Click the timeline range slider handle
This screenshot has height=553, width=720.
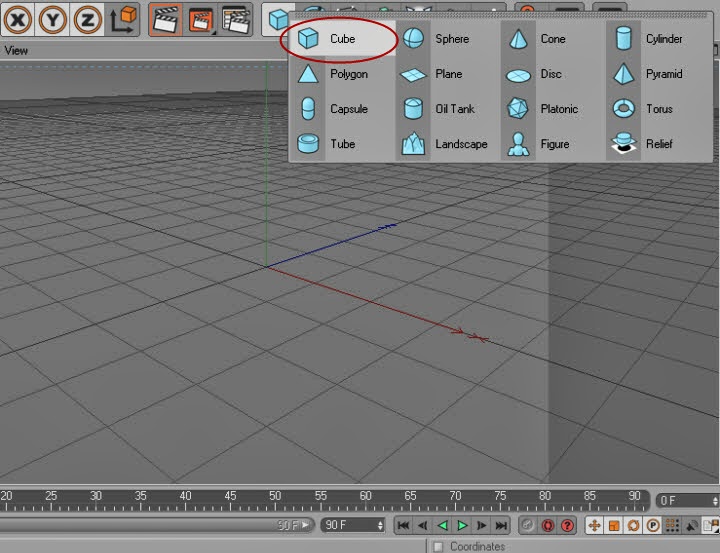click(306, 525)
